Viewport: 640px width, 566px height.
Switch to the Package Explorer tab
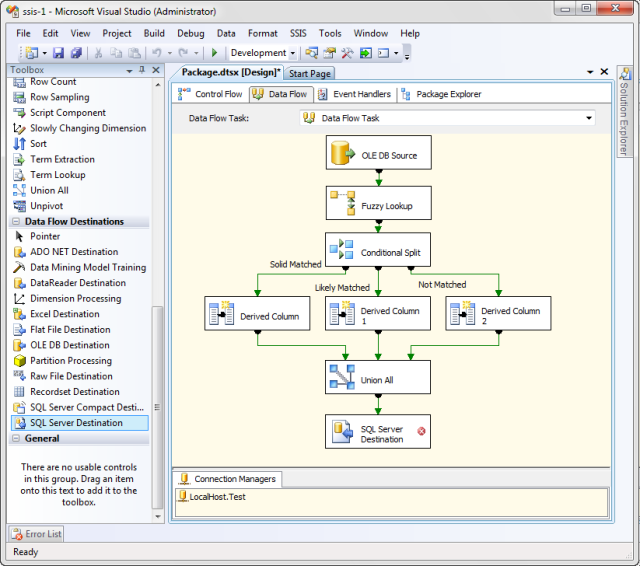tap(441, 94)
